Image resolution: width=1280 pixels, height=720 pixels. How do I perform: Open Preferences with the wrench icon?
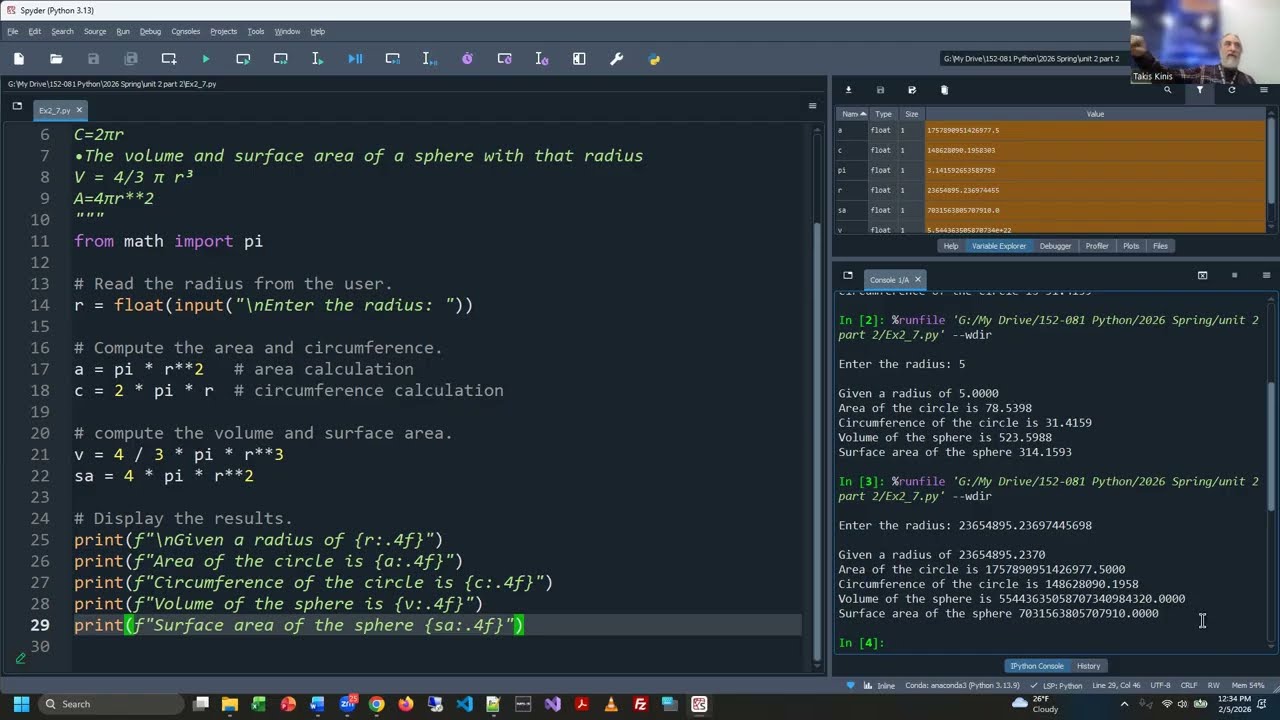(x=617, y=59)
